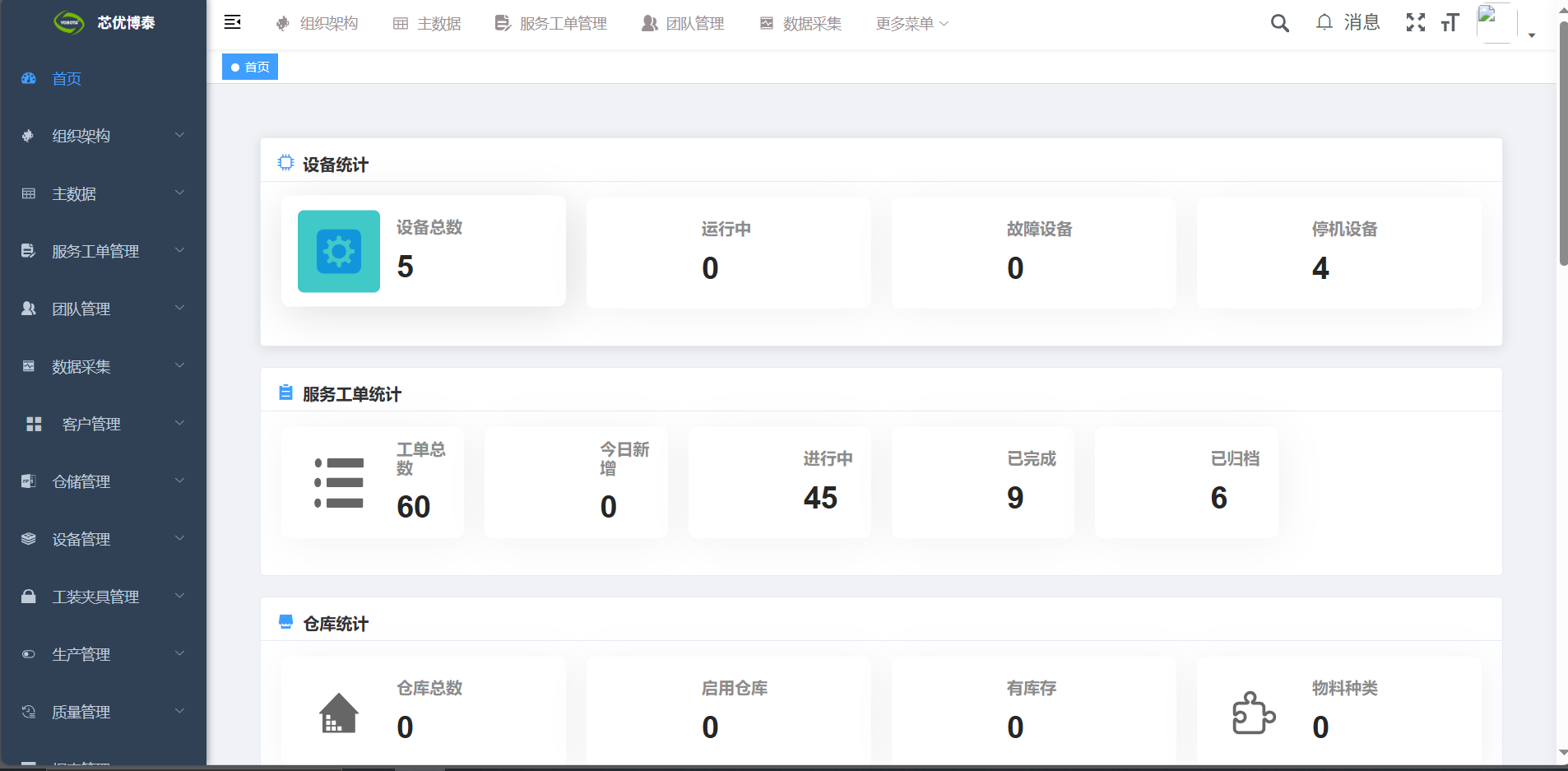
Task: Click the 进行中 work order card
Action: 779,482
